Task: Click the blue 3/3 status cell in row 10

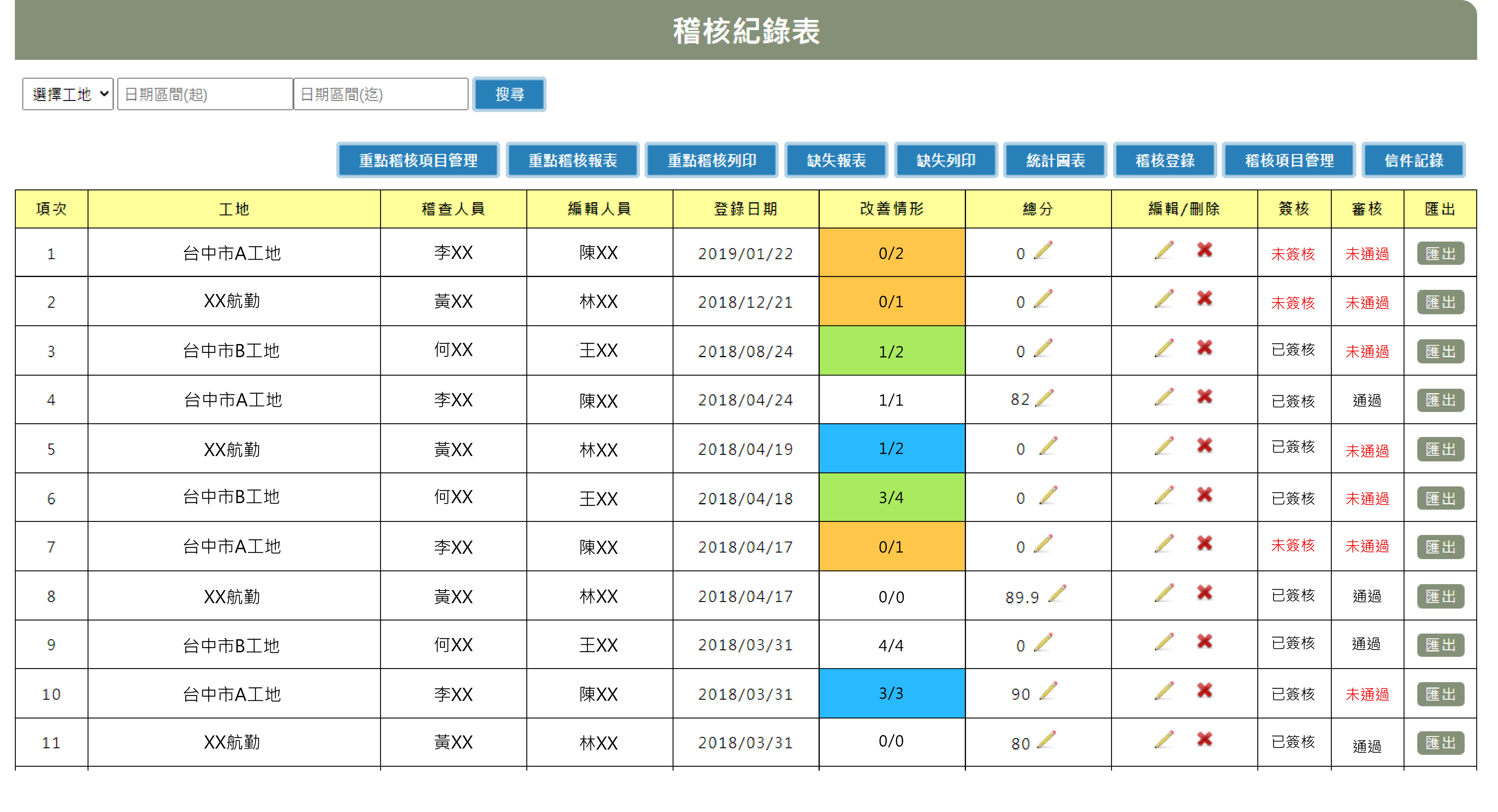Action: 892,693
